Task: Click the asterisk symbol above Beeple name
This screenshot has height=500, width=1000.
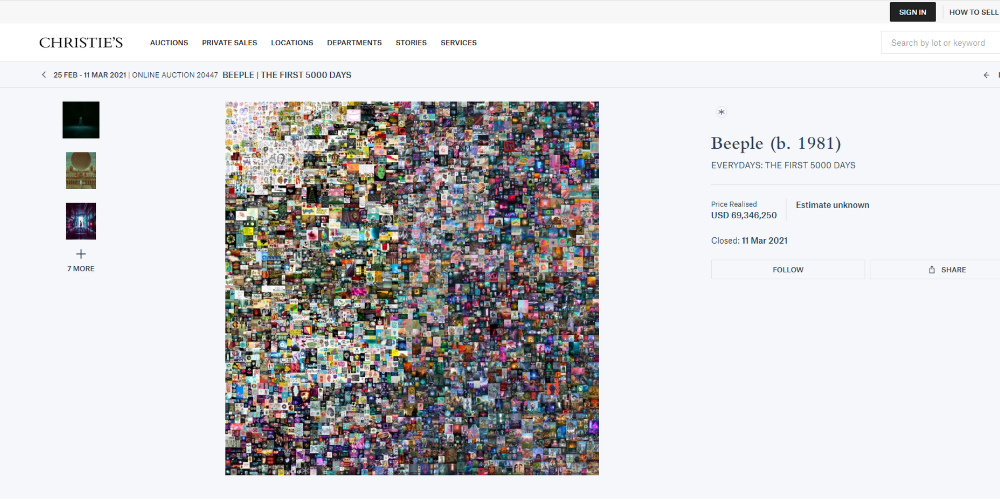Action: click(721, 112)
